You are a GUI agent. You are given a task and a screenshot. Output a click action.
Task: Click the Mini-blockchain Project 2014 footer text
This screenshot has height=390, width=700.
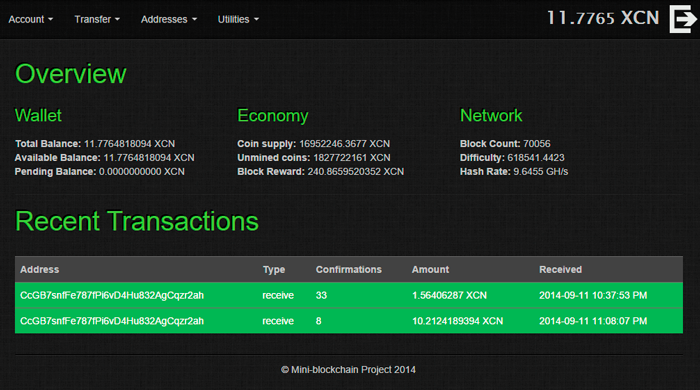[348, 369]
